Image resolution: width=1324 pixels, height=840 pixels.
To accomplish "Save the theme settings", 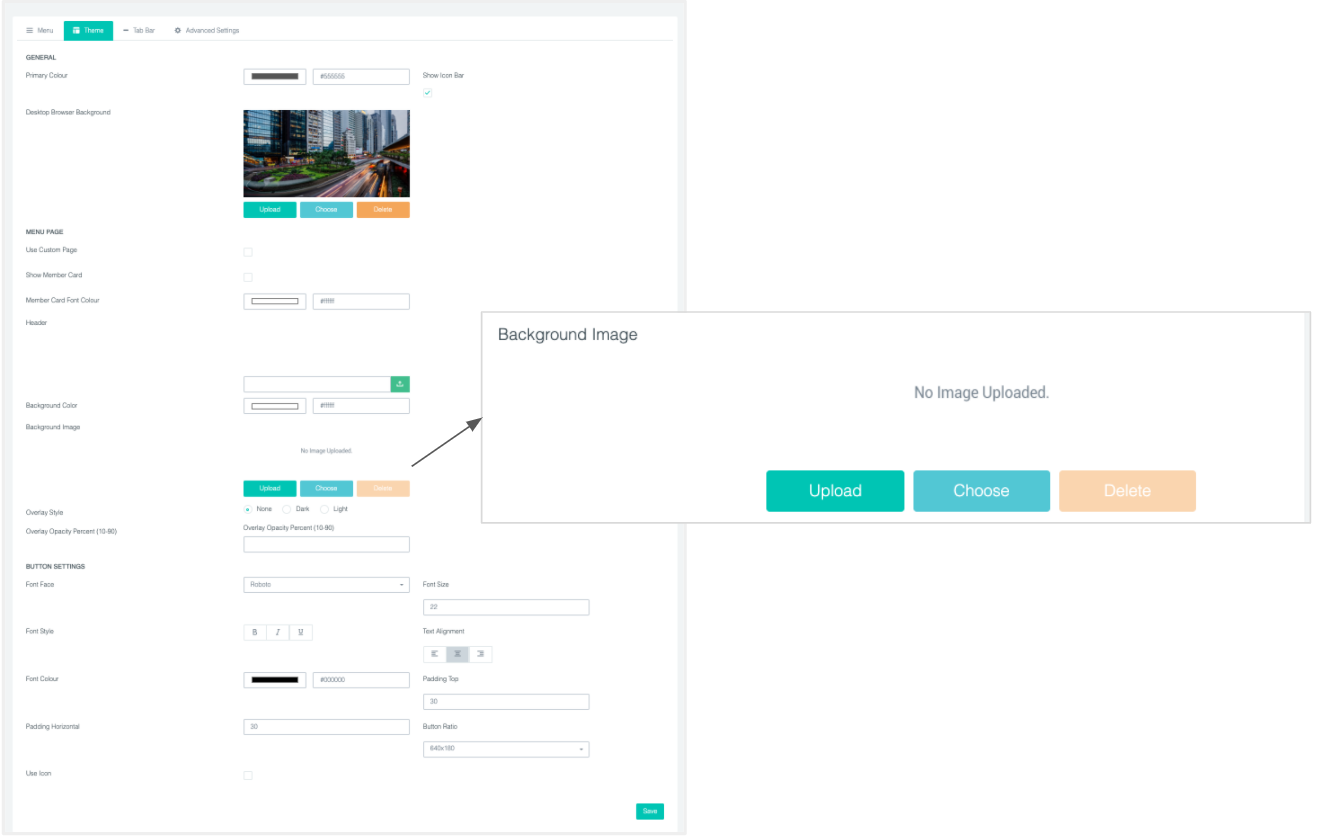I will coord(650,812).
